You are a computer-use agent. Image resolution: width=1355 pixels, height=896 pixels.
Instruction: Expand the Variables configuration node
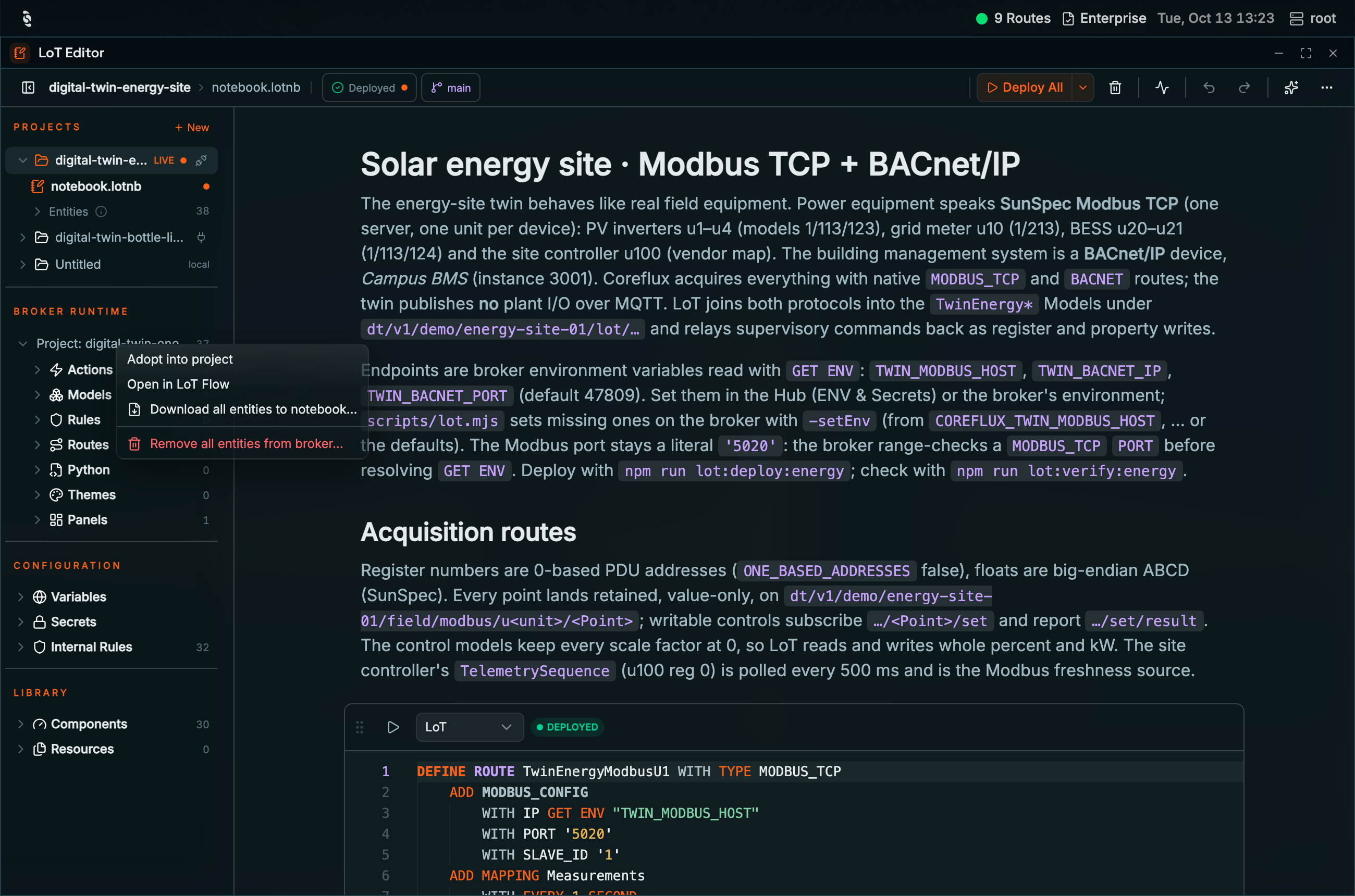click(x=20, y=596)
